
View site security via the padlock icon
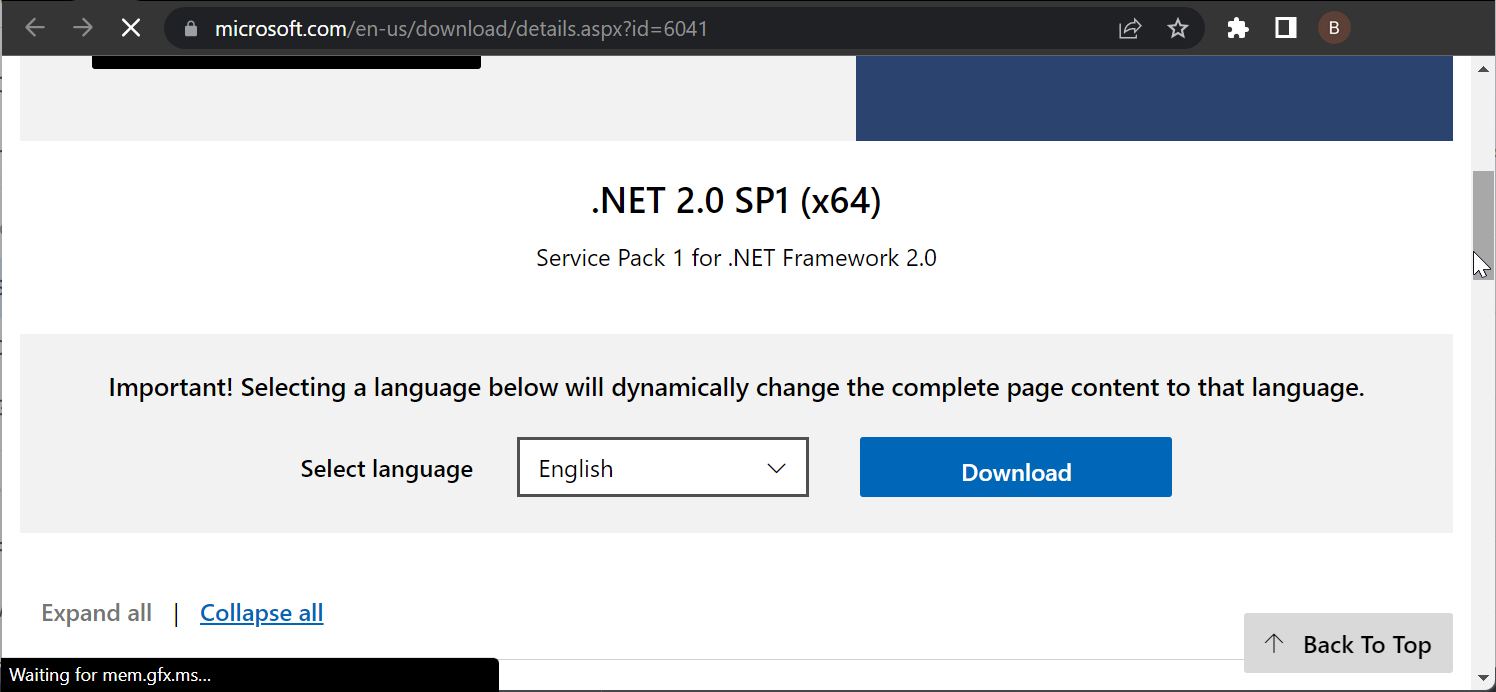189,28
